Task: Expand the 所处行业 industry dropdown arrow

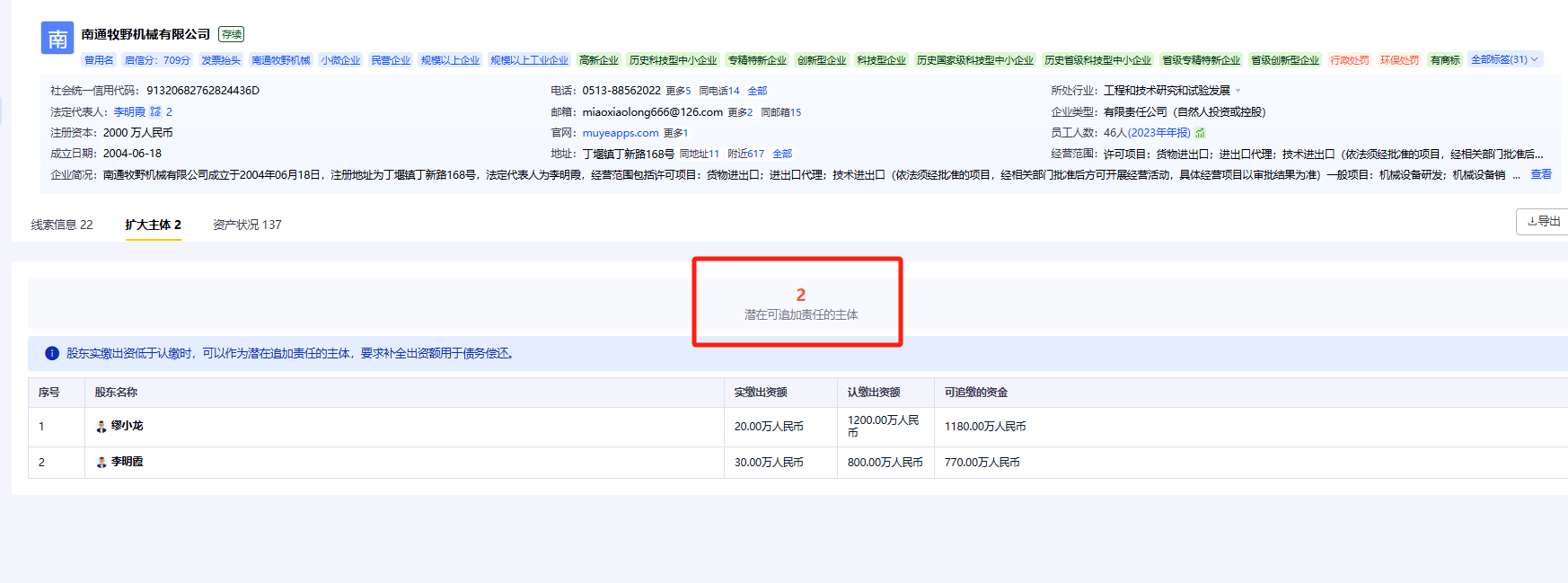Action: [x=1238, y=91]
